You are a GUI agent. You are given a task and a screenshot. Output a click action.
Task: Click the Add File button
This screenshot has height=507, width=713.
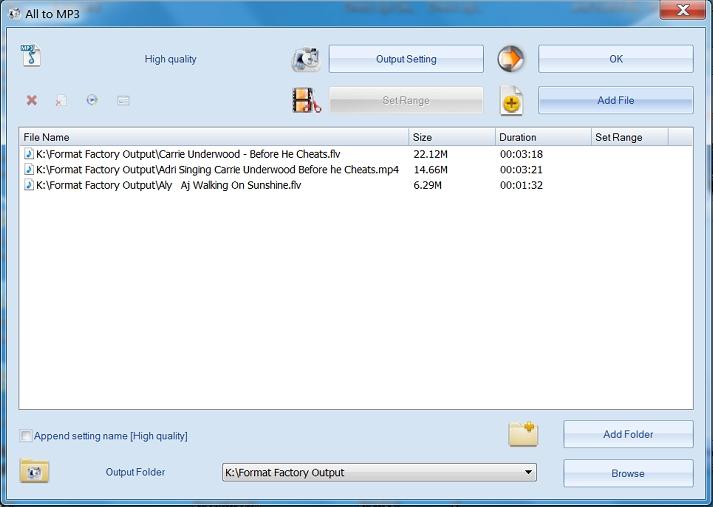pos(616,100)
